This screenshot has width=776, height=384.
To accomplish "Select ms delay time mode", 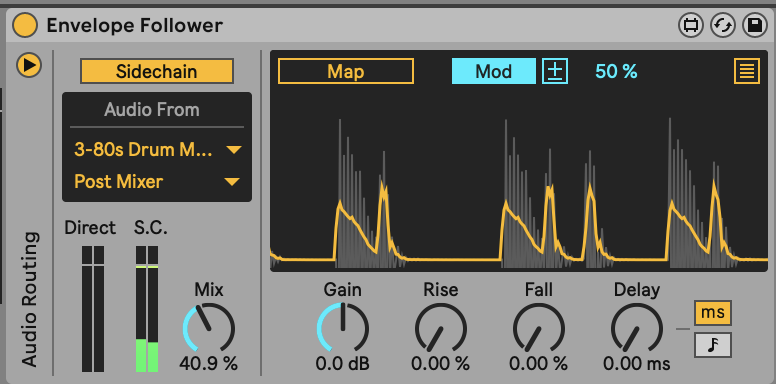I will 713,313.
